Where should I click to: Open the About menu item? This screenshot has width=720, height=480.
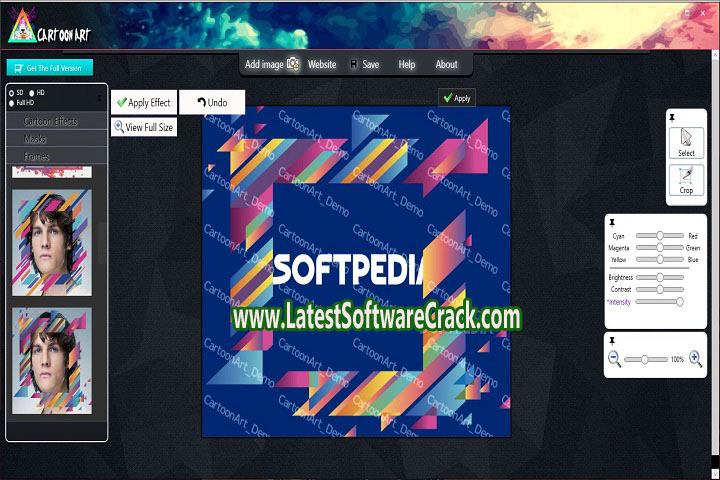[x=446, y=64]
